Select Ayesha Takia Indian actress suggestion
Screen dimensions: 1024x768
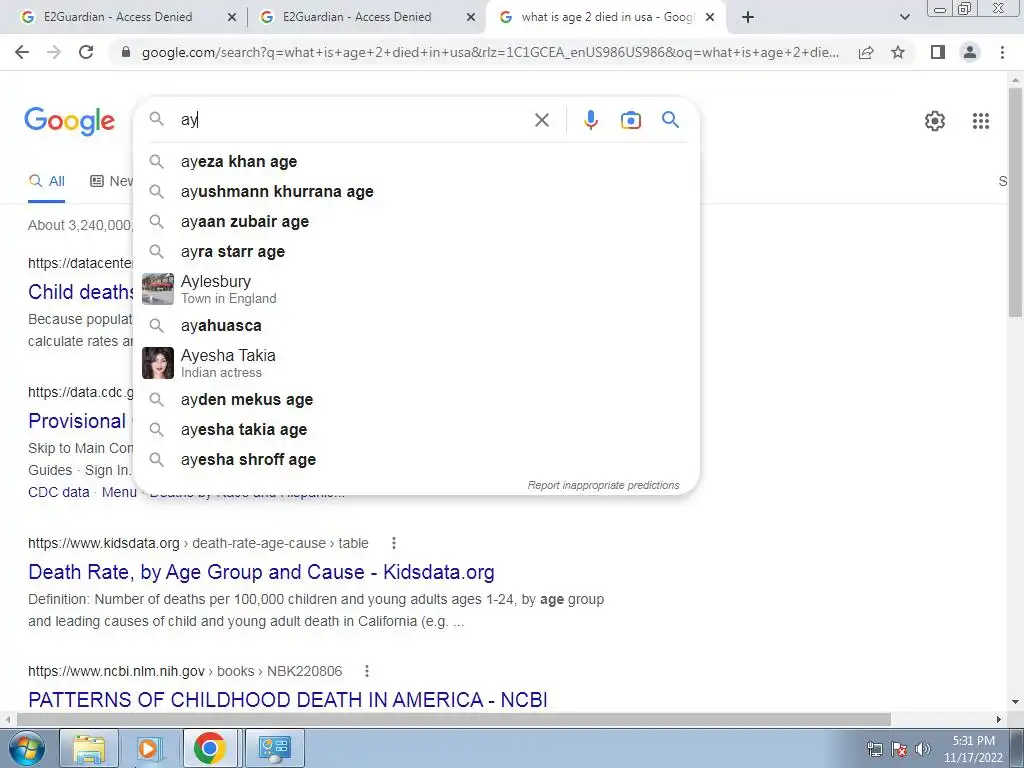[416, 362]
